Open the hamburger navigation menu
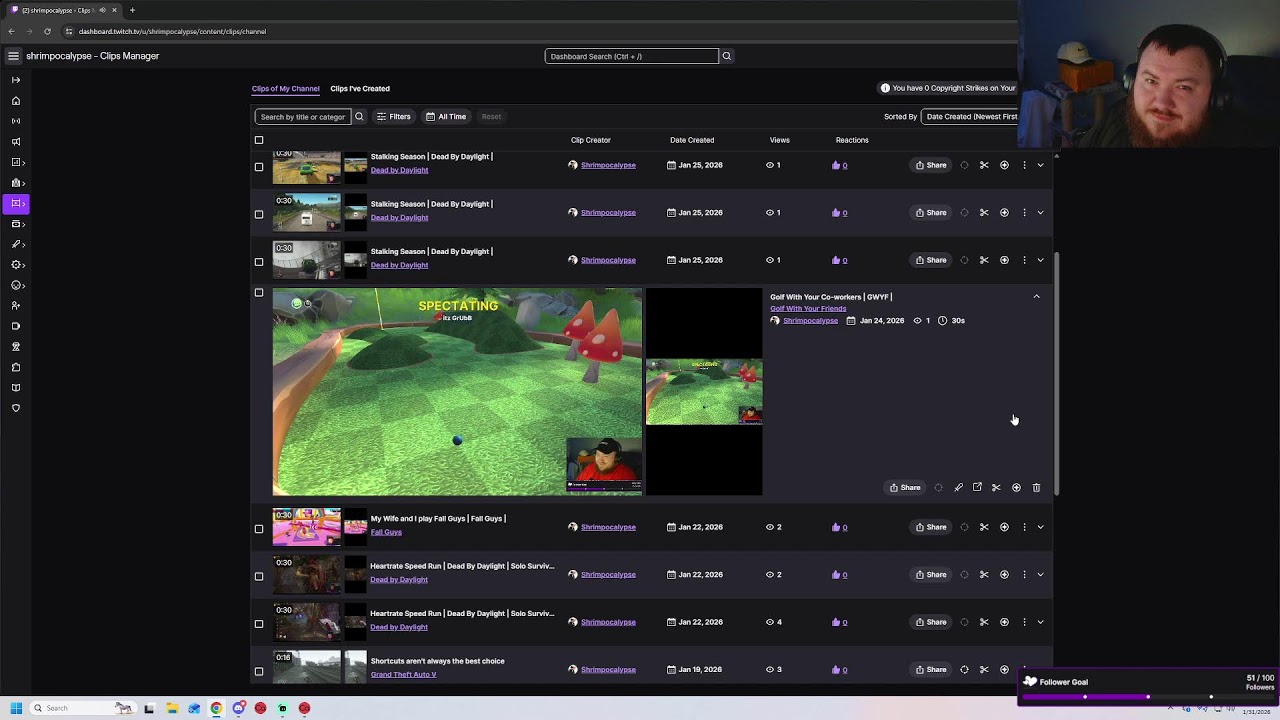The image size is (1280, 720). coord(13,56)
